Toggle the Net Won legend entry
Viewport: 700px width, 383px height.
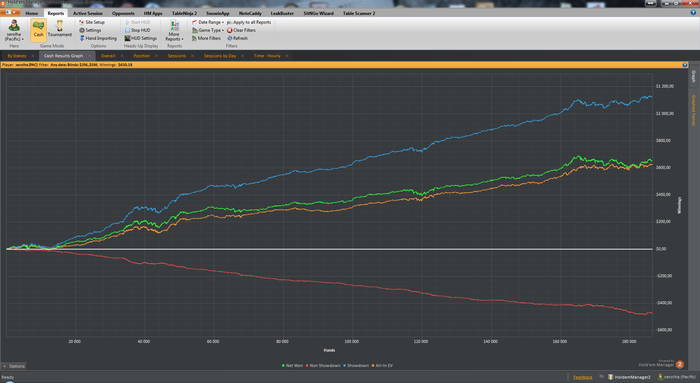[x=292, y=366]
